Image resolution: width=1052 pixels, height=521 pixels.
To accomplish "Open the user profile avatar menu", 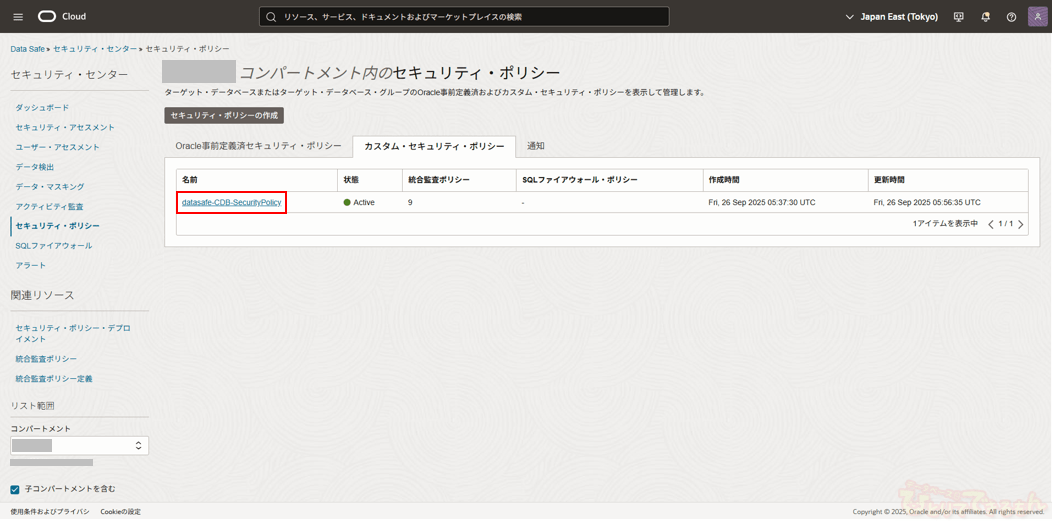I will click(x=1037, y=17).
